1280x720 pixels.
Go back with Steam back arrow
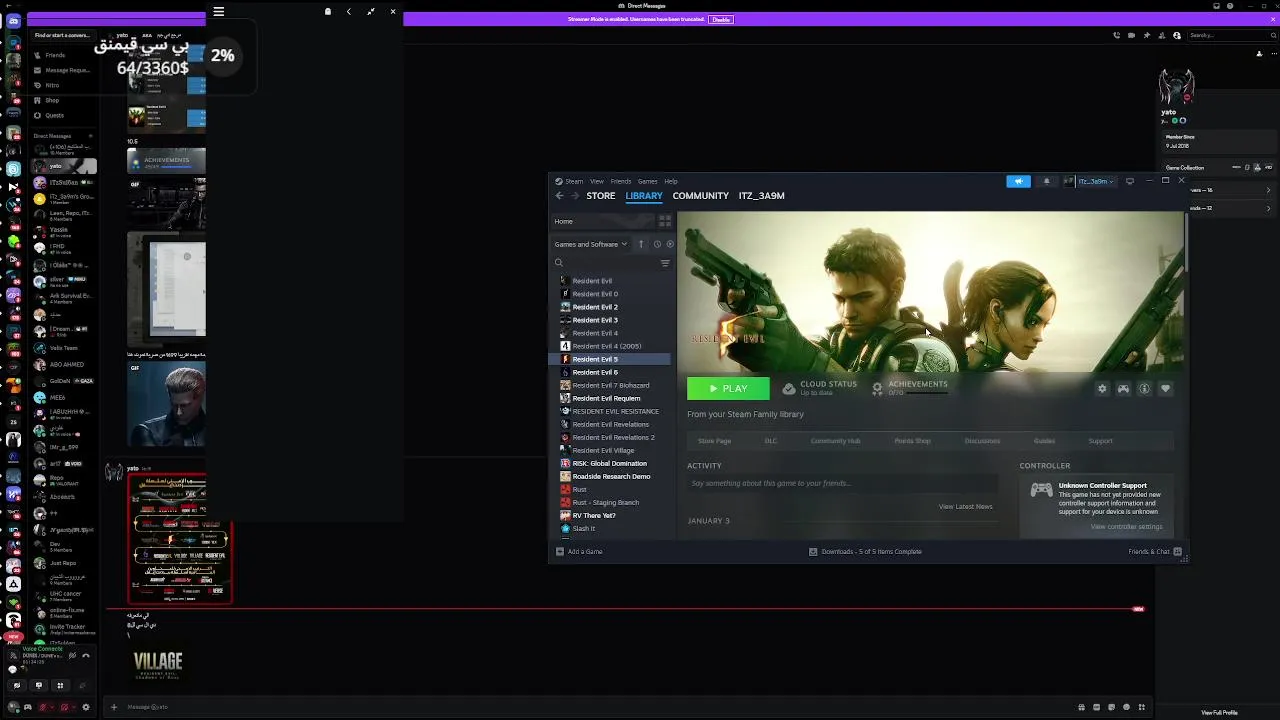[x=559, y=196]
